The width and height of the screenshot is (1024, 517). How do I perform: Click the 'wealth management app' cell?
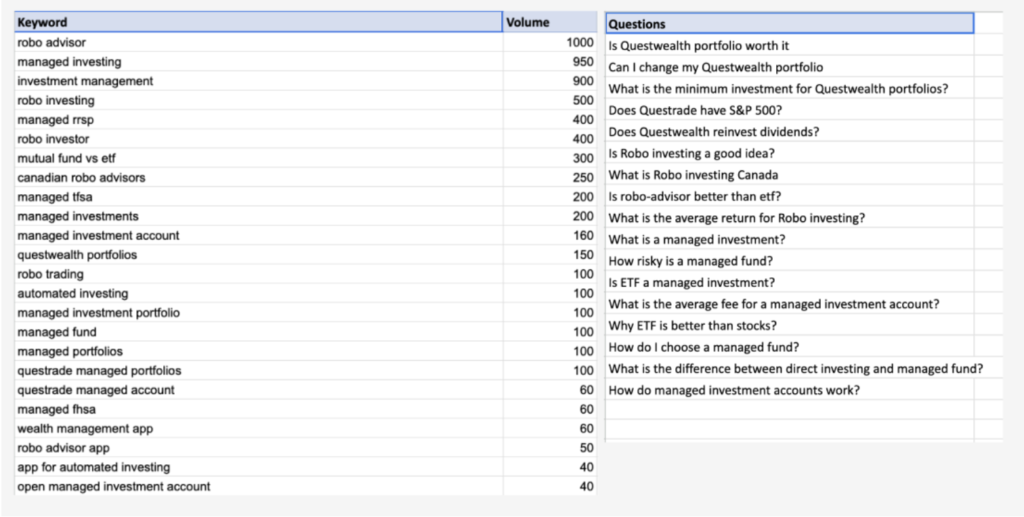[x=259, y=428]
